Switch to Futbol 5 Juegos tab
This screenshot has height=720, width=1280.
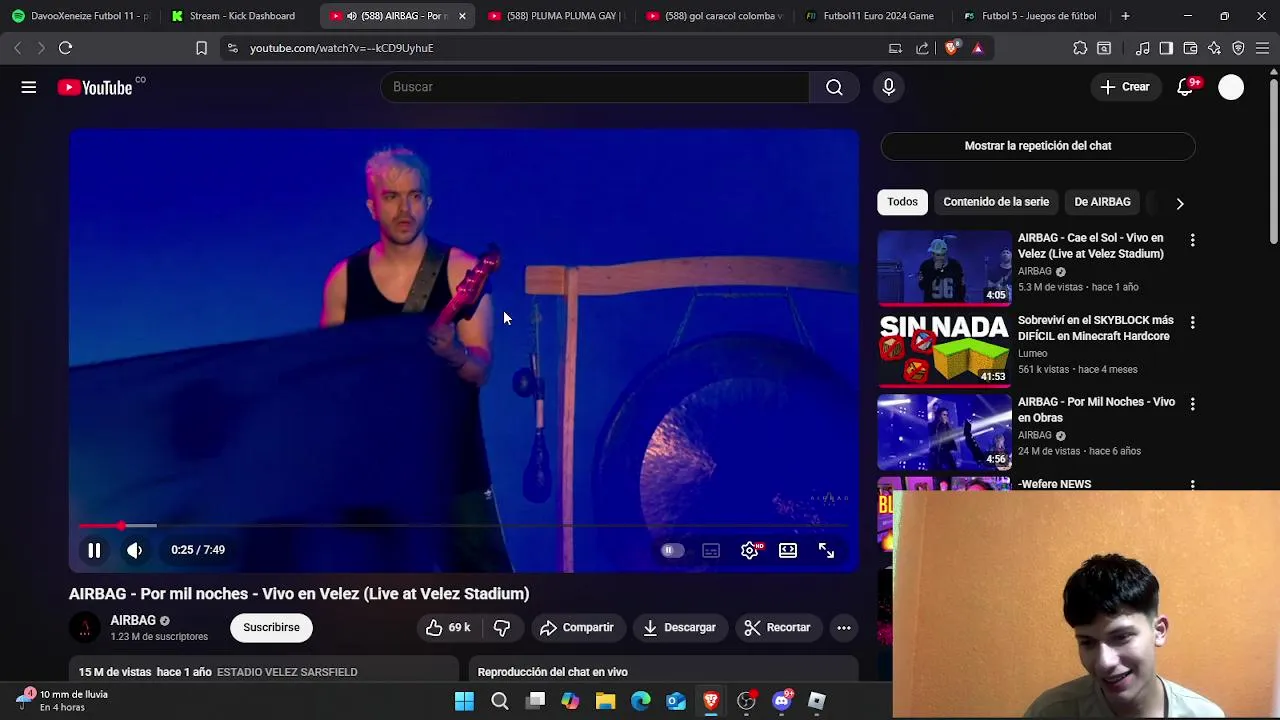pyautogui.click(x=1031, y=16)
